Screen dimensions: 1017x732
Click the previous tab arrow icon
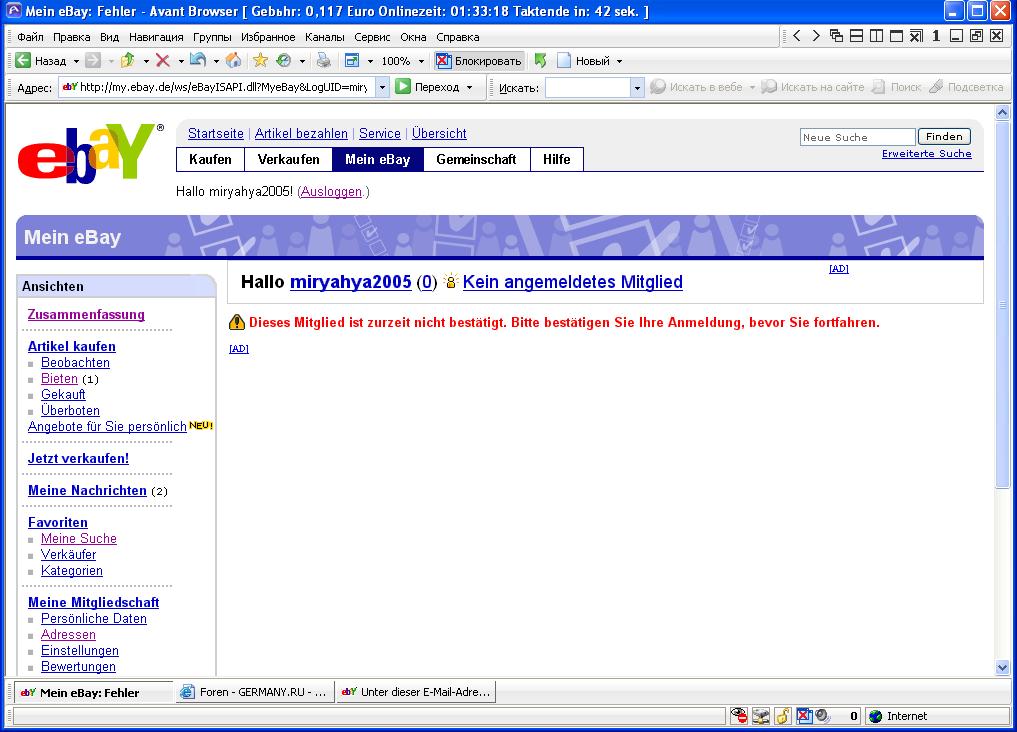coord(796,36)
